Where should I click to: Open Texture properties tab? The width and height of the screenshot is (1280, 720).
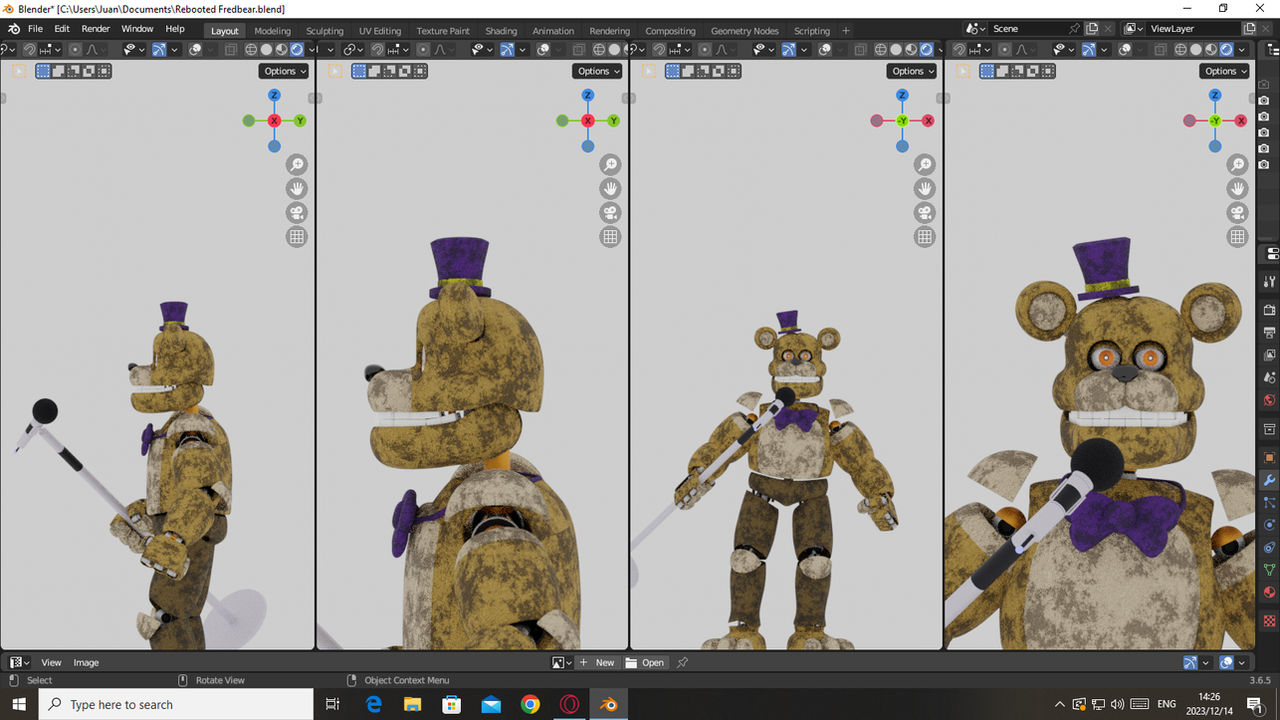point(1270,620)
